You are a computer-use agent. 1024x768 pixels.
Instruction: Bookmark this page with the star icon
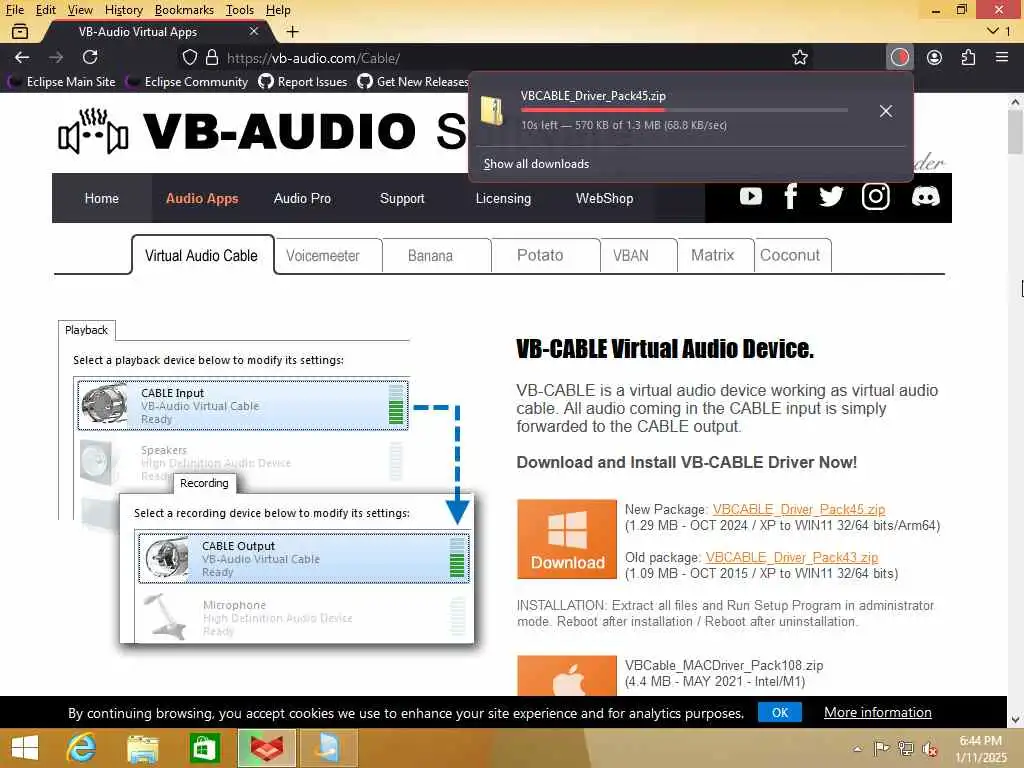(800, 57)
